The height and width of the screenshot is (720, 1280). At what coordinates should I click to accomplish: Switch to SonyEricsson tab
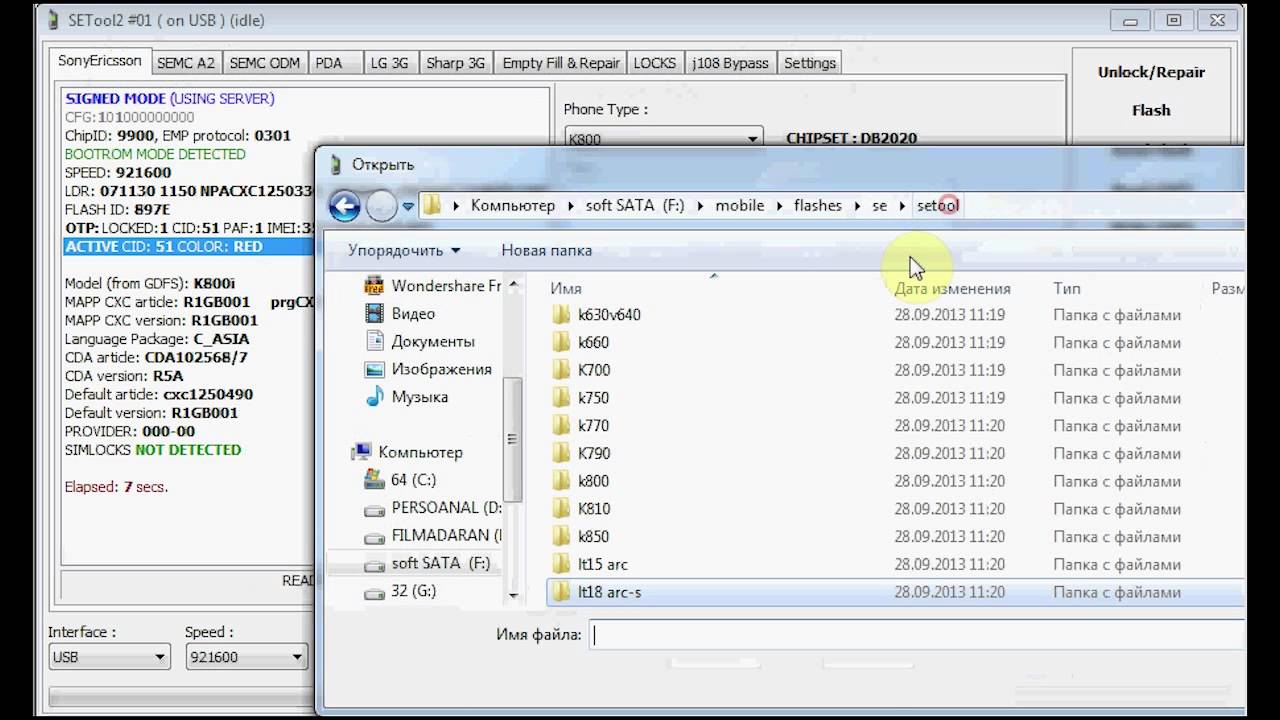tap(100, 61)
